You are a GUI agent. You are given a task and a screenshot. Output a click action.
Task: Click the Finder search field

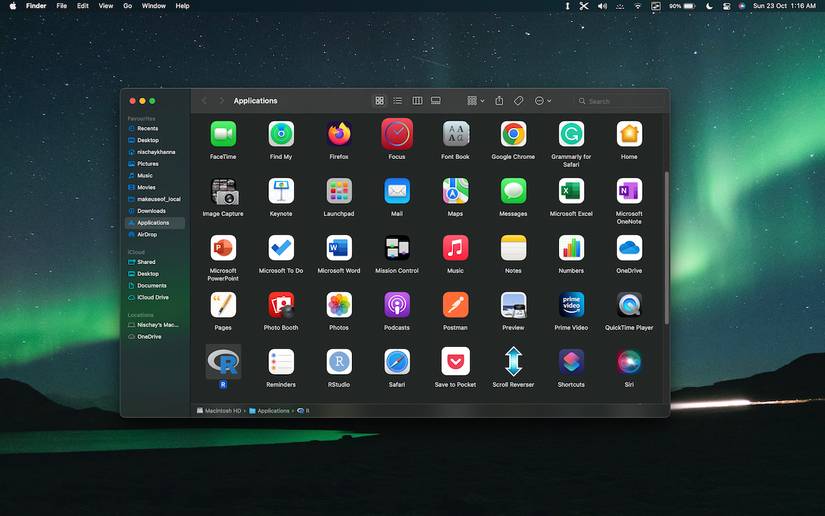(x=619, y=101)
